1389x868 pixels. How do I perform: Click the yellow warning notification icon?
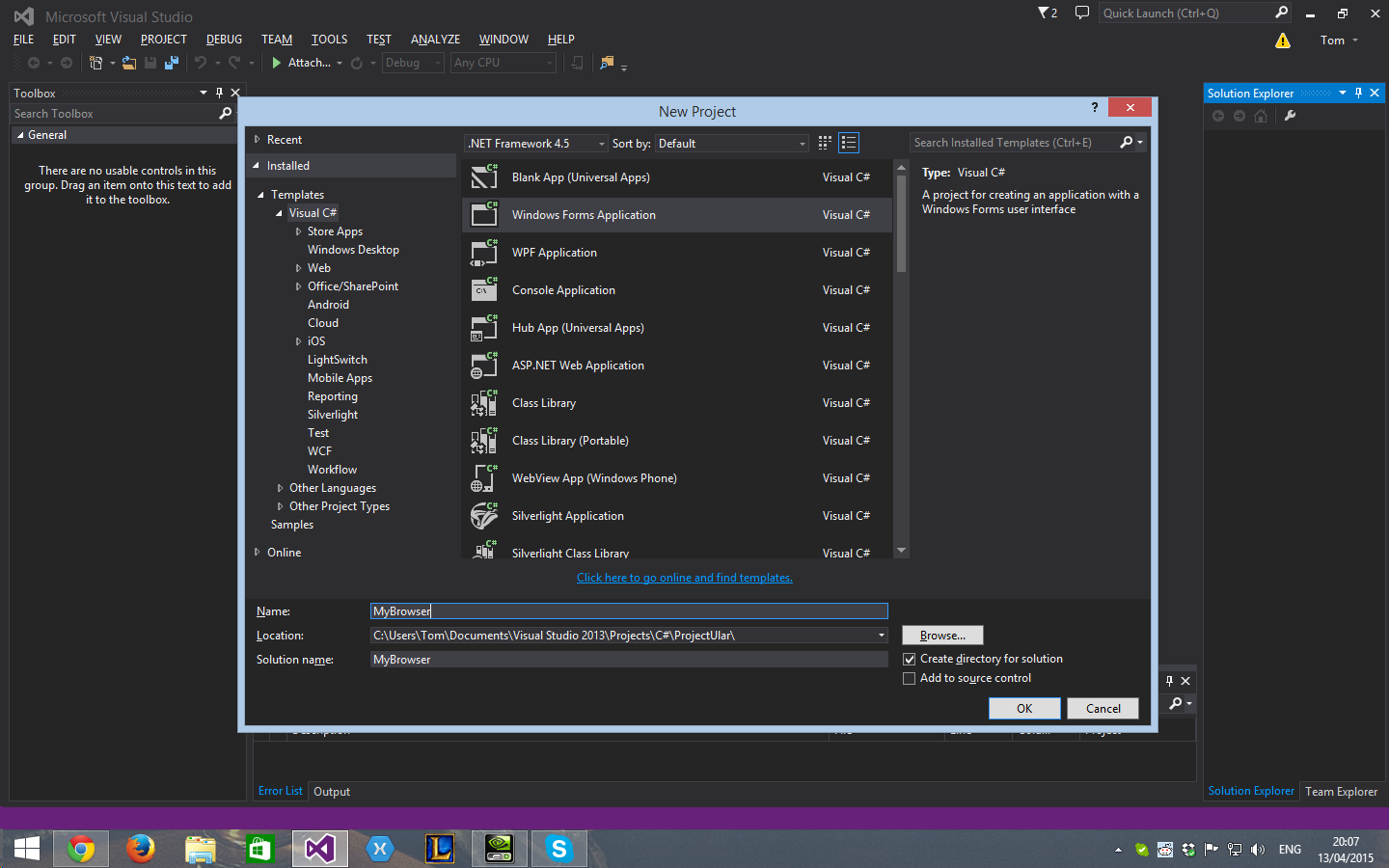pyautogui.click(x=1283, y=41)
